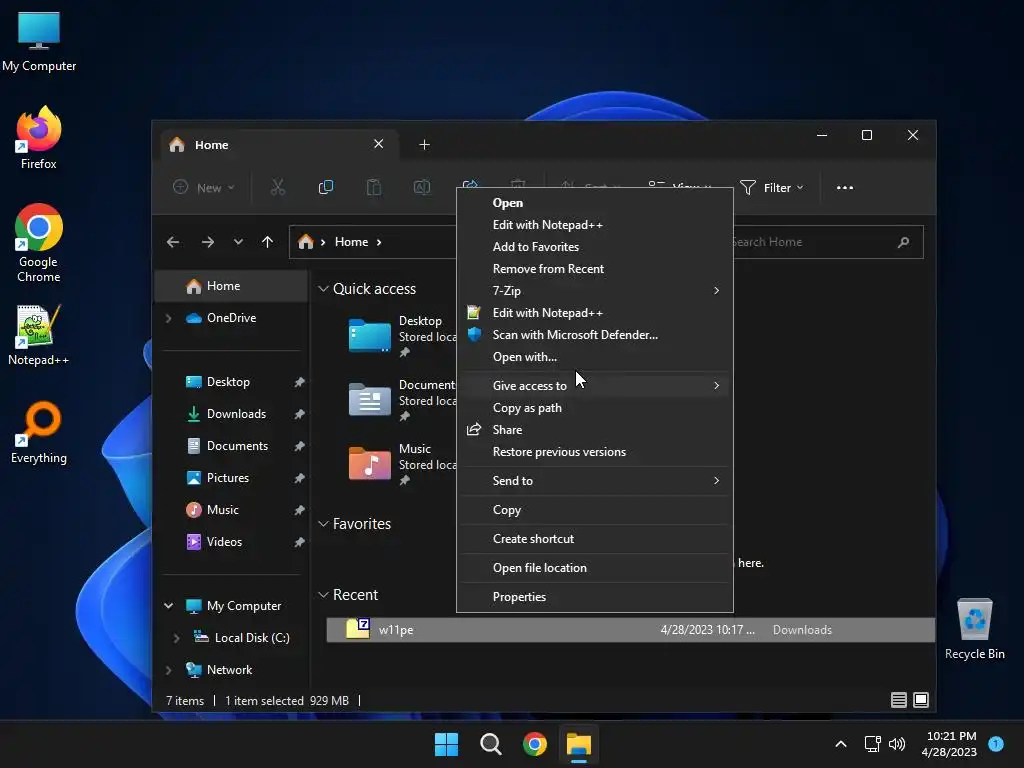Image resolution: width=1024 pixels, height=768 pixels.
Task: Click the taskbar Search magnifier
Action: (x=490, y=744)
